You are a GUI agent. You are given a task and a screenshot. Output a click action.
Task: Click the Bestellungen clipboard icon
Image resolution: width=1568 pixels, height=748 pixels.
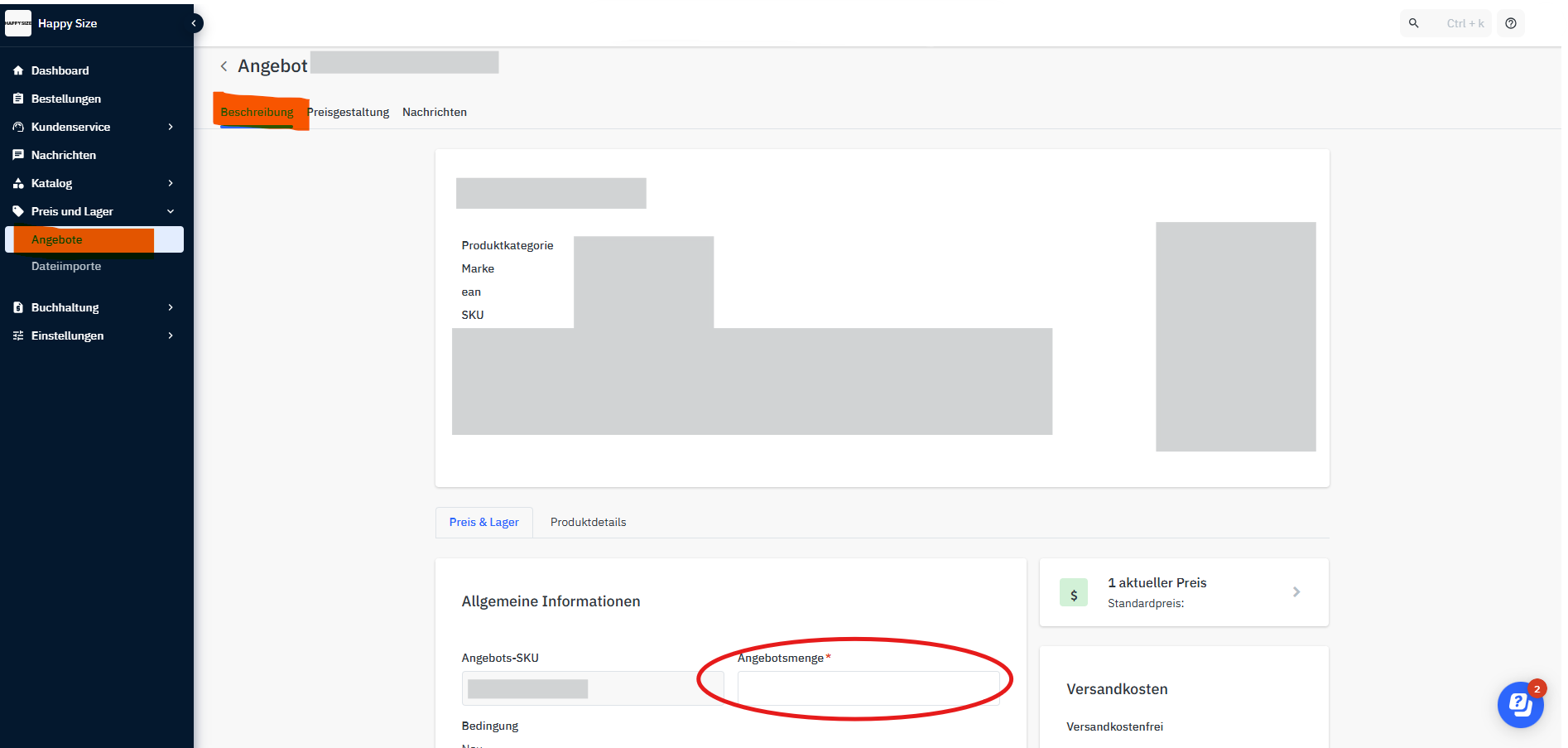click(x=18, y=99)
